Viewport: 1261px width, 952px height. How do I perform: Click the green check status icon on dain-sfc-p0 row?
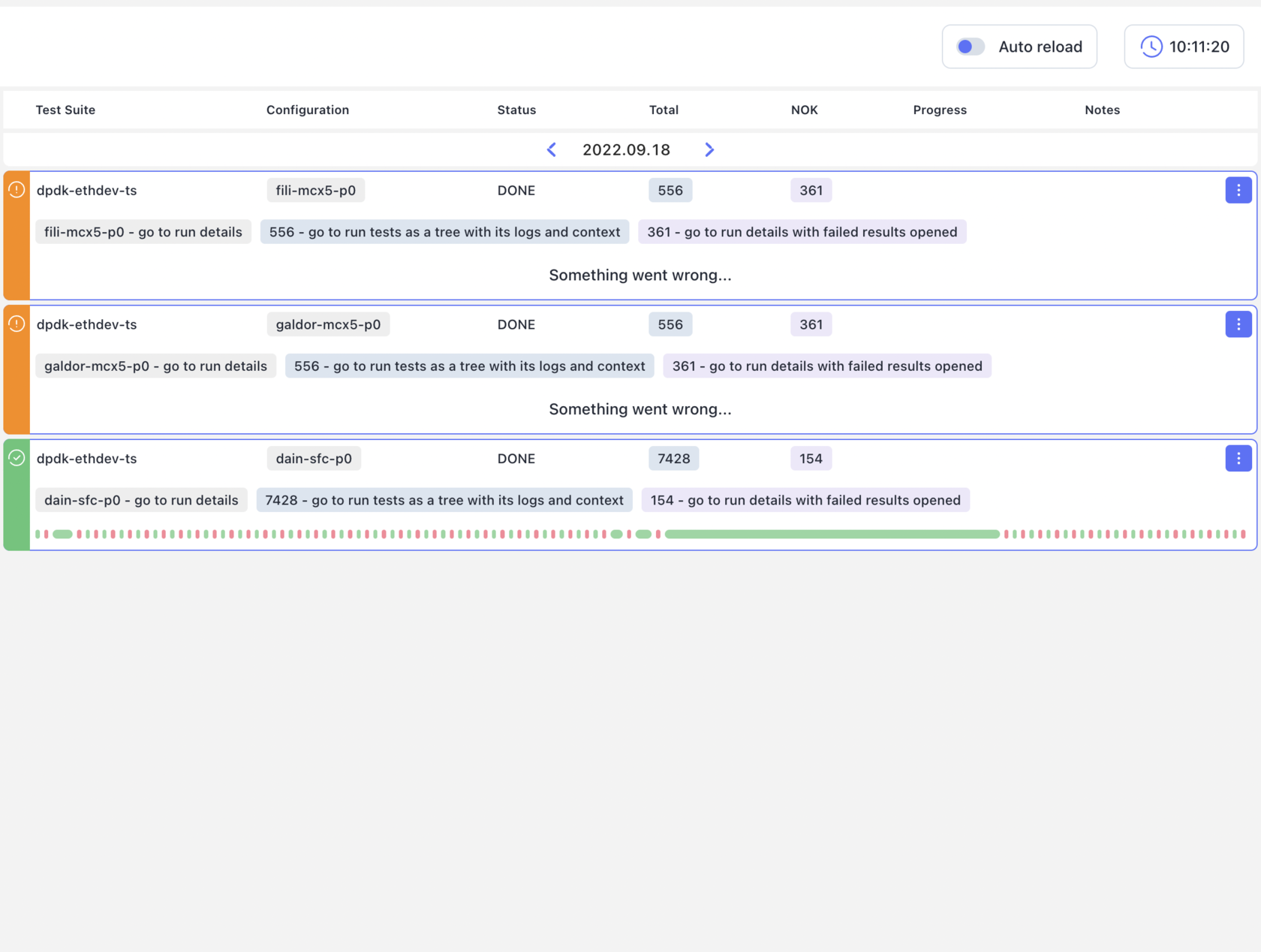point(17,458)
